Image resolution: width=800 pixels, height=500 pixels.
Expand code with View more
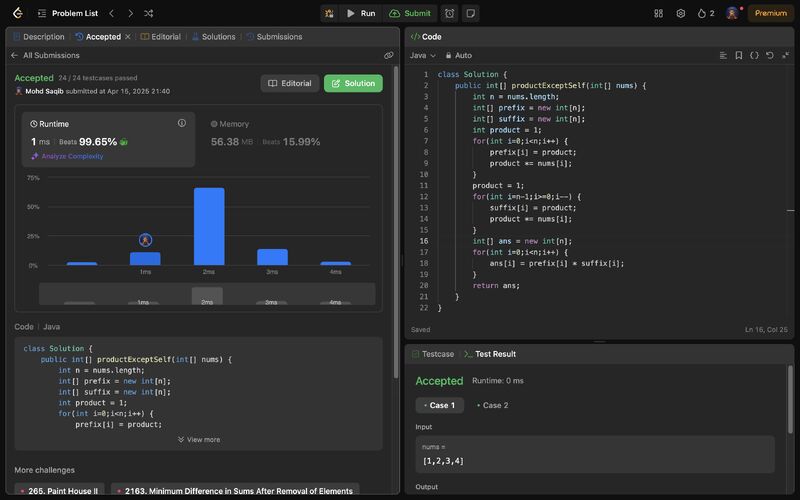pos(198,439)
